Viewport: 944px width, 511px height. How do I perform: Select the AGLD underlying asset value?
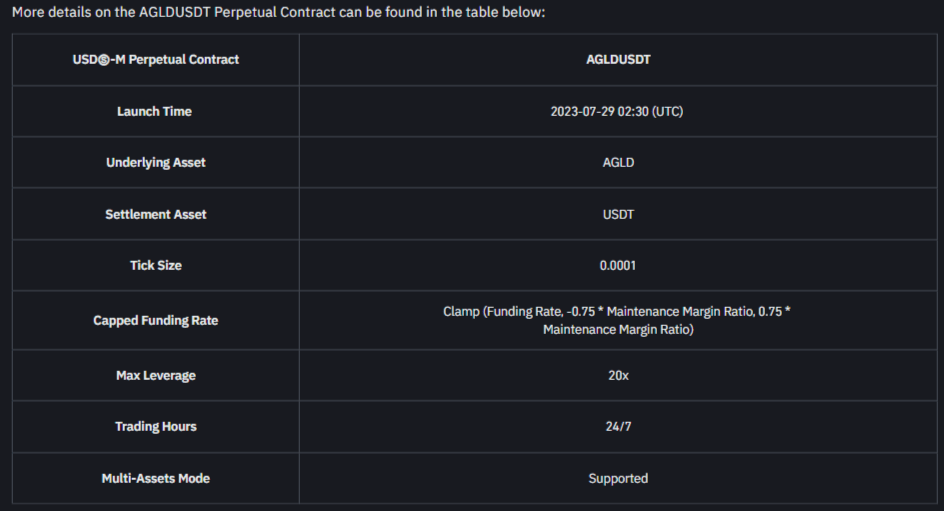[618, 163]
